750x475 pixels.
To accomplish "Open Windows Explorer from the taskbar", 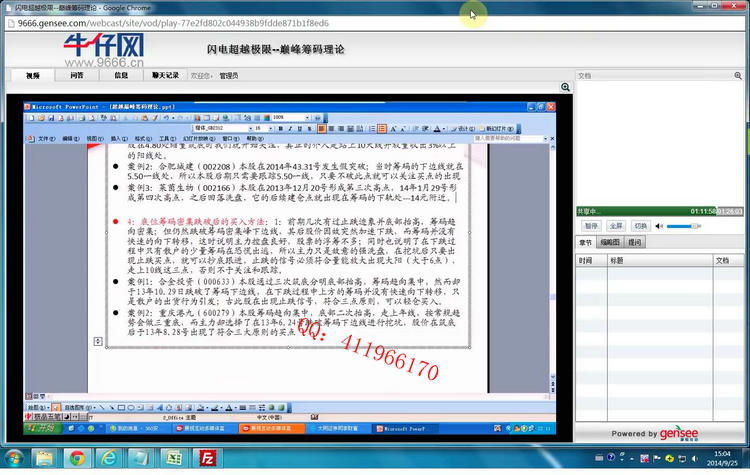I will tap(44, 458).
